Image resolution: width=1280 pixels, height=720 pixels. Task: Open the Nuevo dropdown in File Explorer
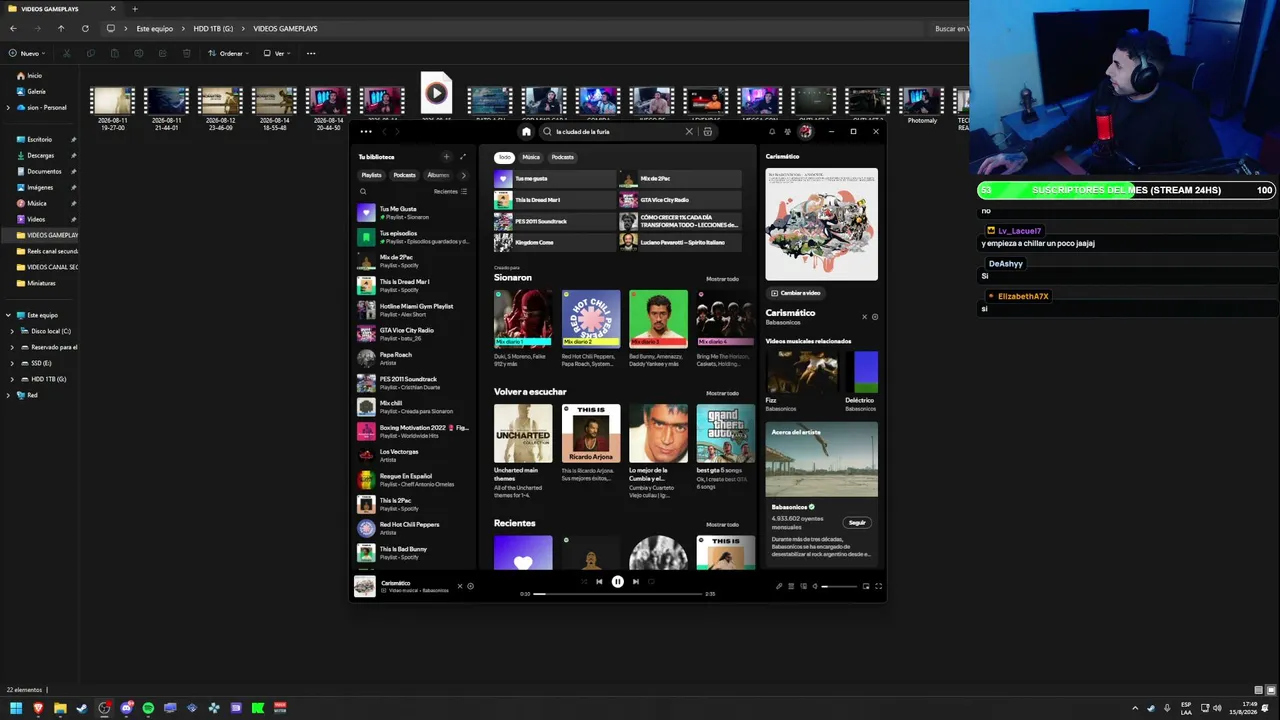tap(26, 53)
